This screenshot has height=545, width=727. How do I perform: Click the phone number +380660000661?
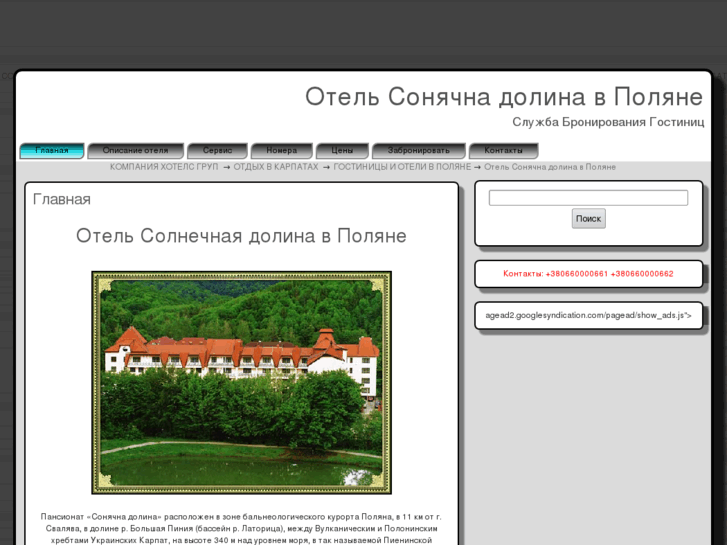576,274
